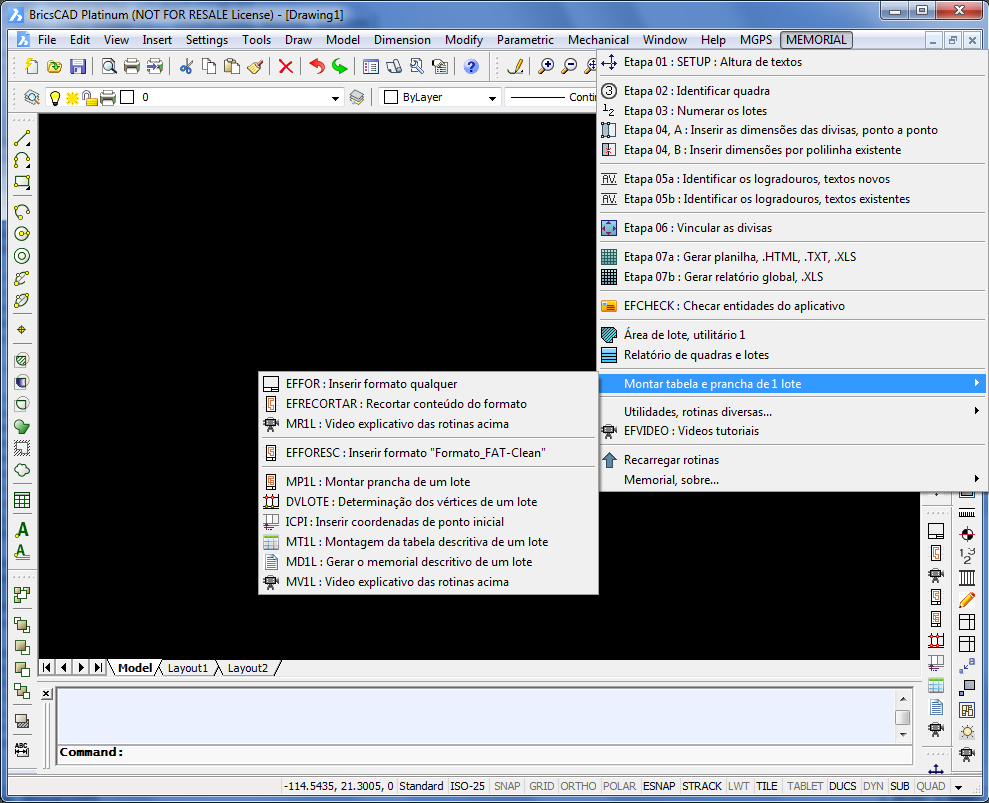
Task: Click the Undo arrow icon
Action: [316, 67]
